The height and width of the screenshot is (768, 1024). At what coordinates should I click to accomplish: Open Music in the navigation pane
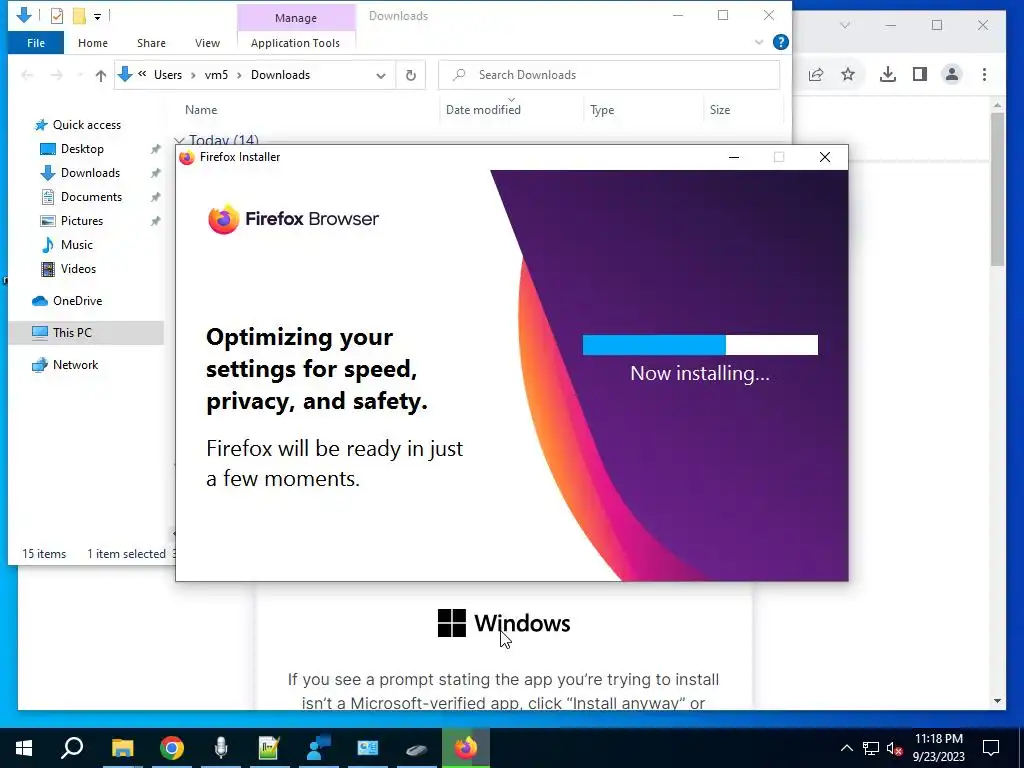coord(76,245)
